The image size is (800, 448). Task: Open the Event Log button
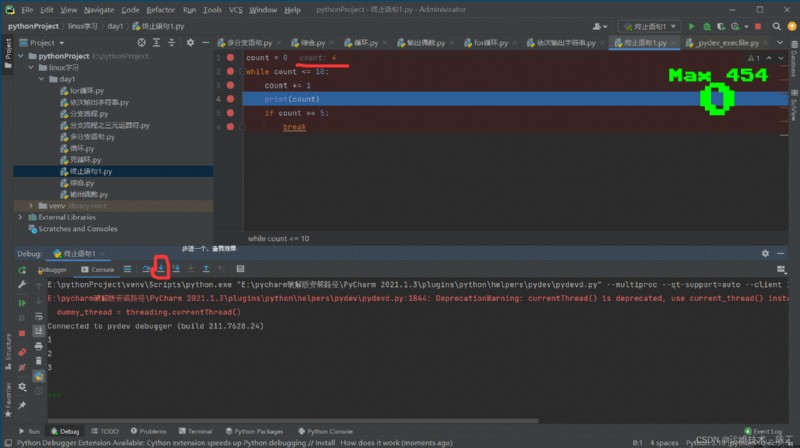click(x=763, y=432)
